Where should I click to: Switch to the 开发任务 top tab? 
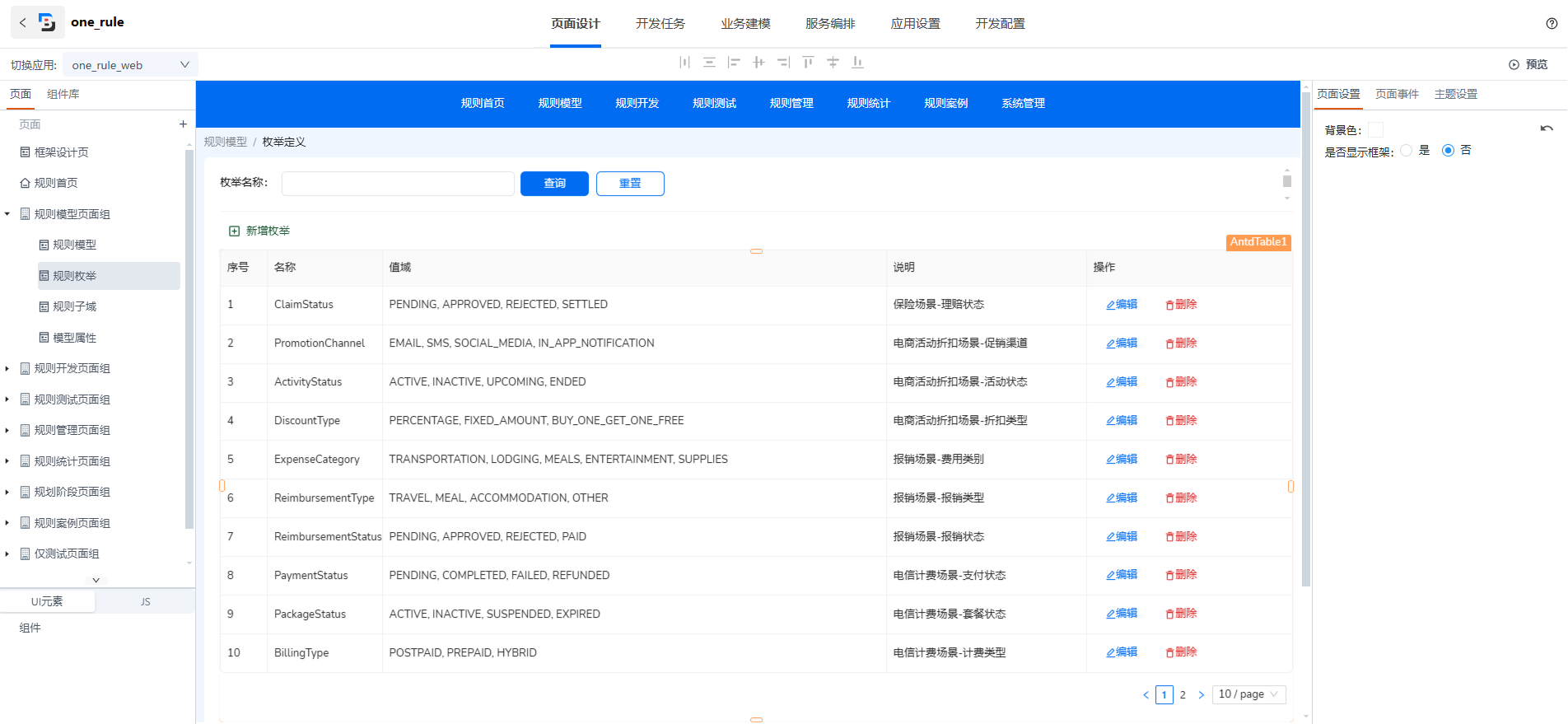[x=660, y=24]
